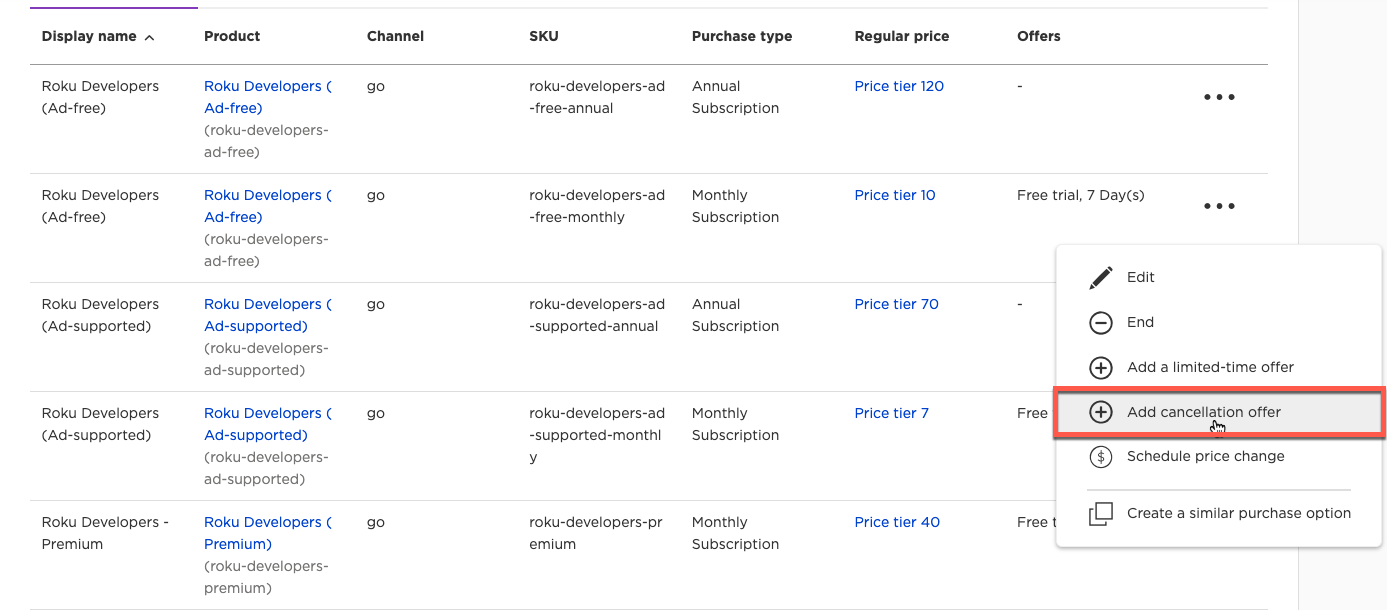Open Price tier 40 link
Image resolution: width=1387 pixels, height=610 pixels.
(x=897, y=522)
